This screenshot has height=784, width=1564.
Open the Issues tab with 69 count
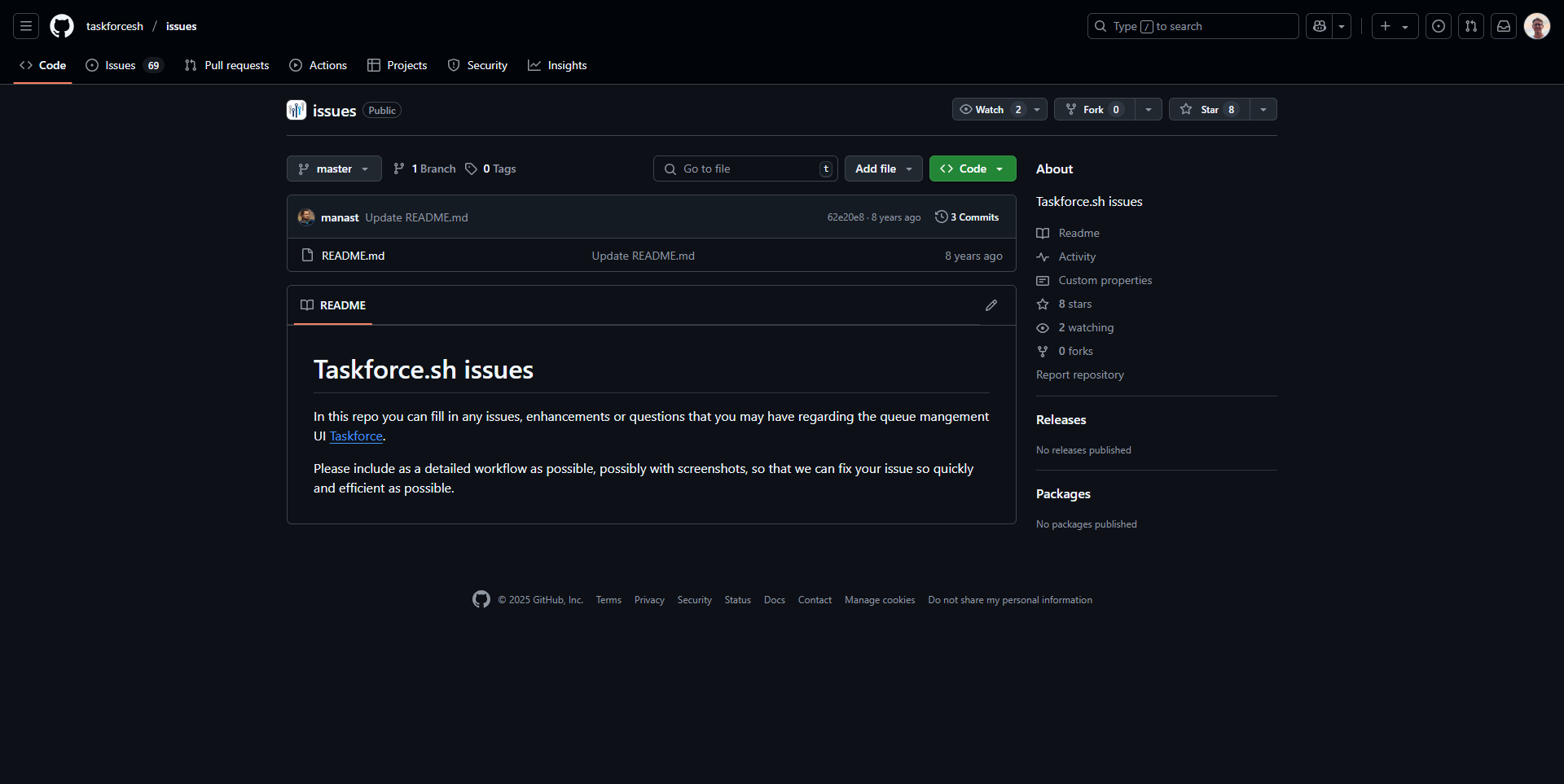(x=125, y=65)
